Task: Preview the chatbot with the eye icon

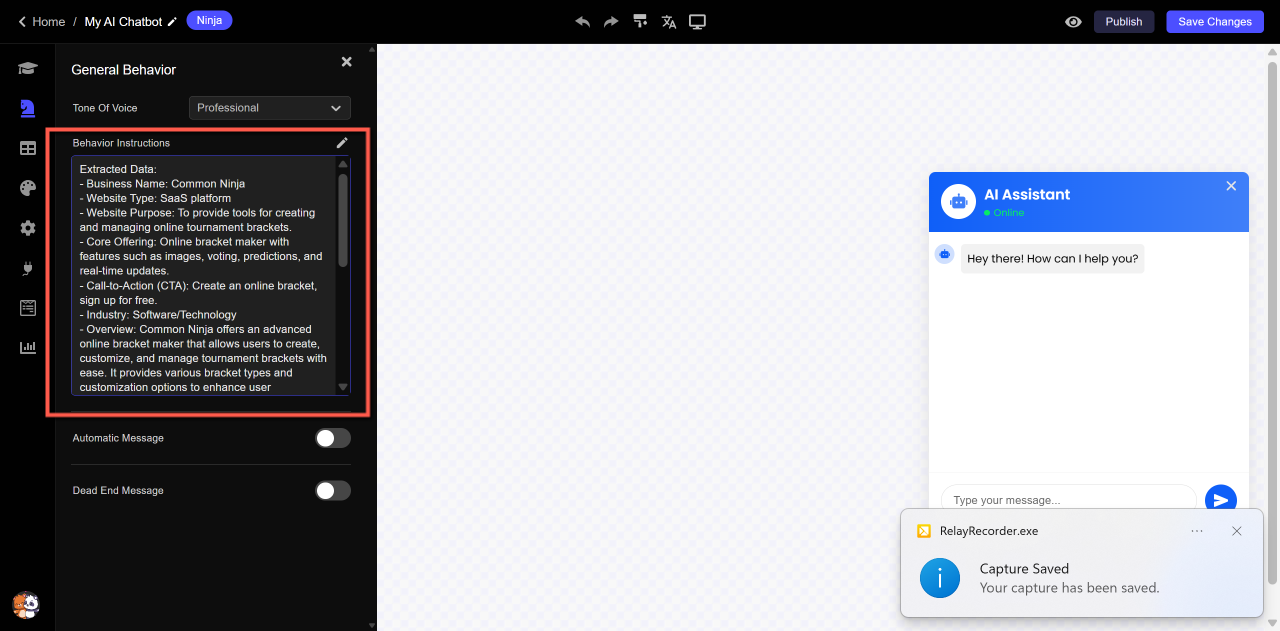Action: (x=1073, y=21)
